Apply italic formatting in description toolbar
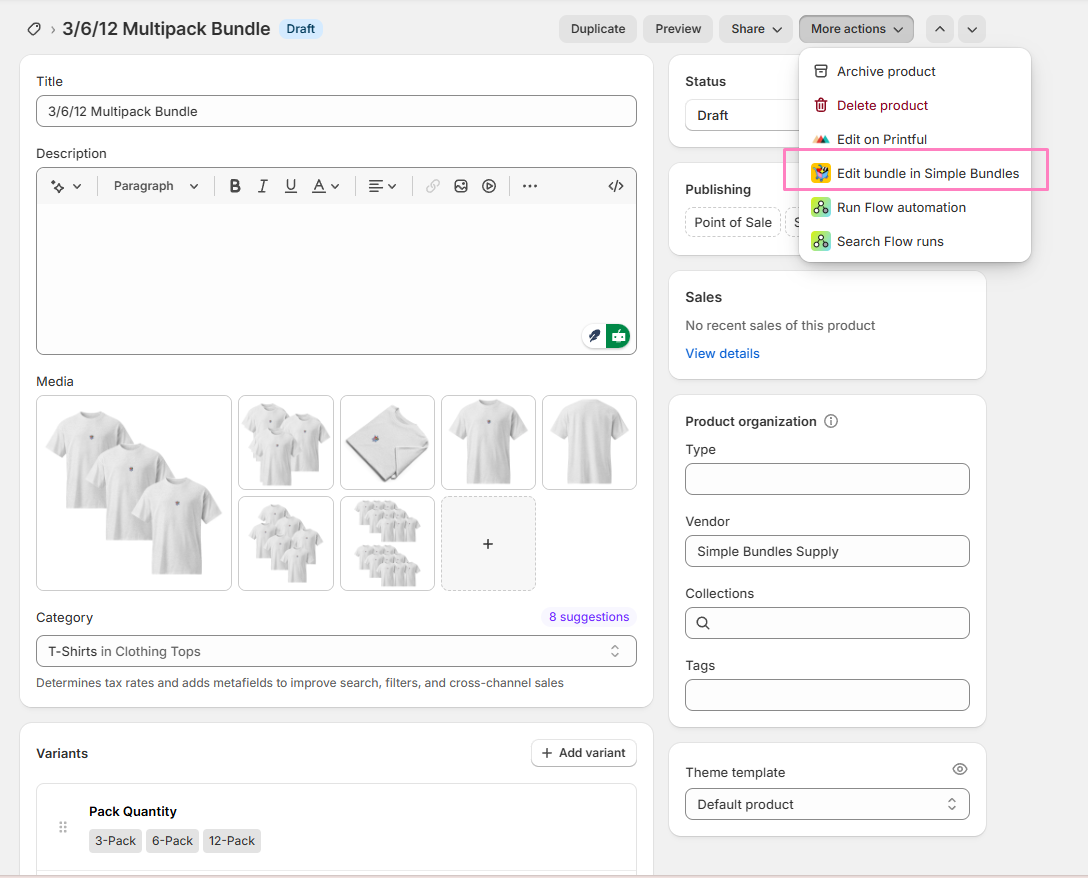The height and width of the screenshot is (878, 1088). [263, 186]
